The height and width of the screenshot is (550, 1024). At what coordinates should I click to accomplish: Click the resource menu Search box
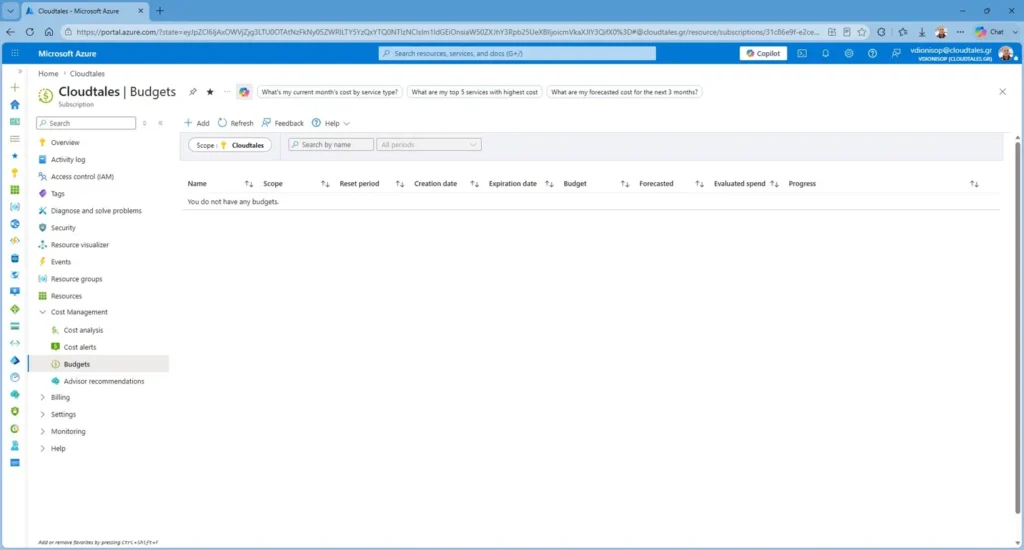pos(86,123)
